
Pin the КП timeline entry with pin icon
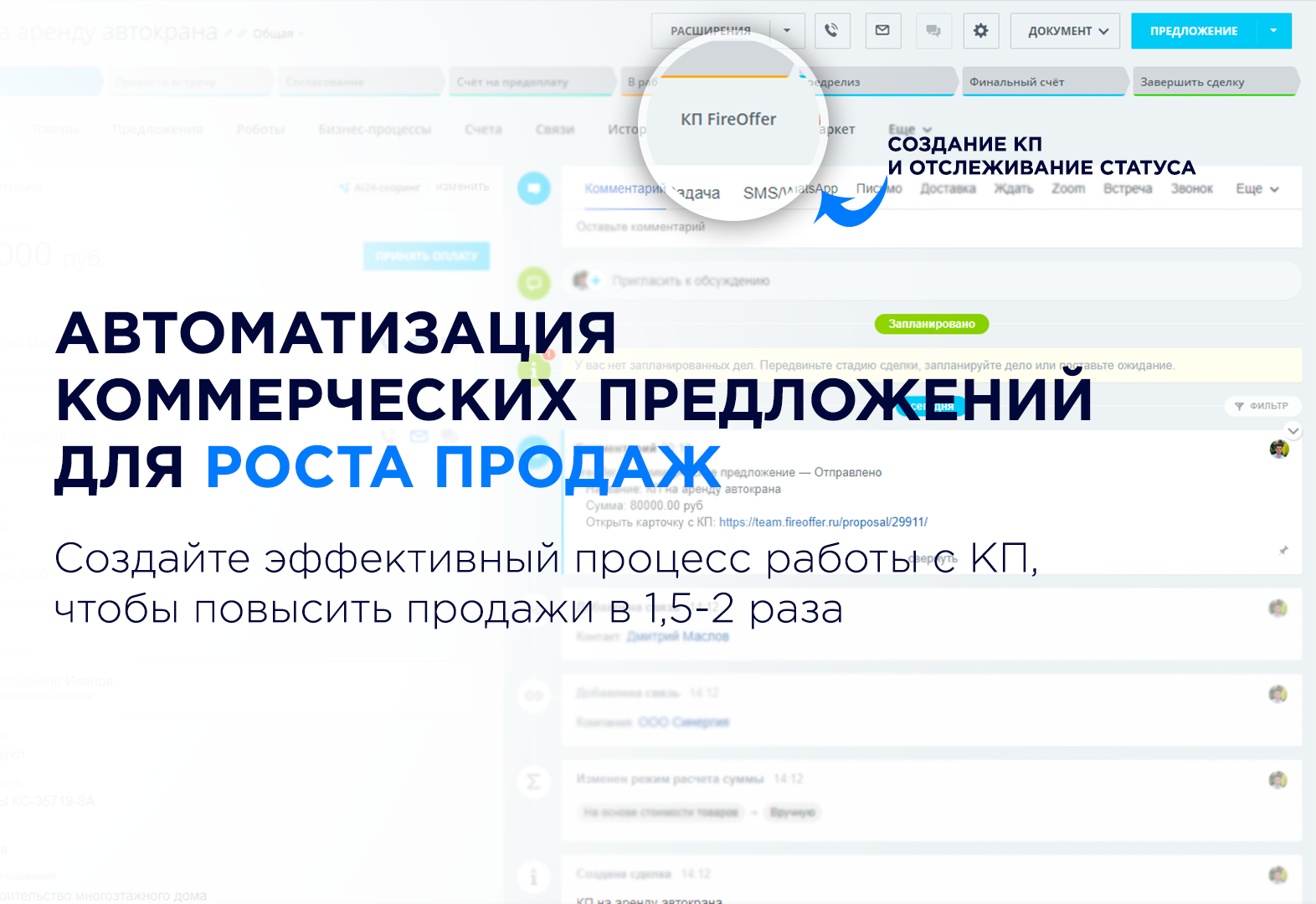[1283, 550]
